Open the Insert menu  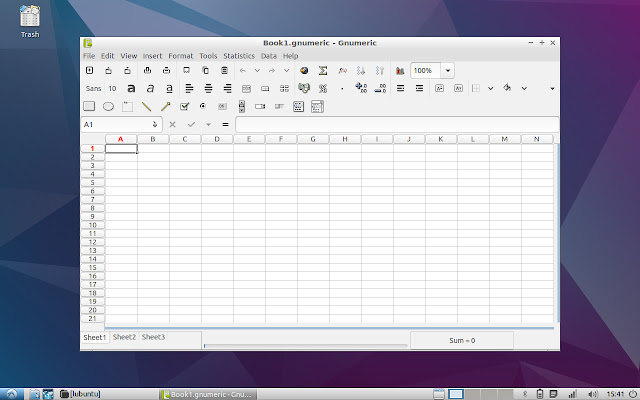(x=152, y=56)
